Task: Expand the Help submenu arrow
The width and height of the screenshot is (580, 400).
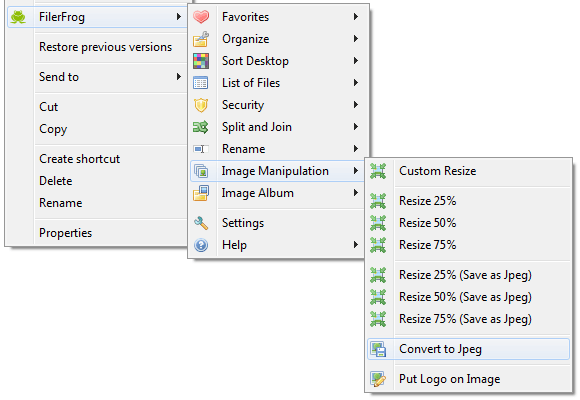Action: 355,245
